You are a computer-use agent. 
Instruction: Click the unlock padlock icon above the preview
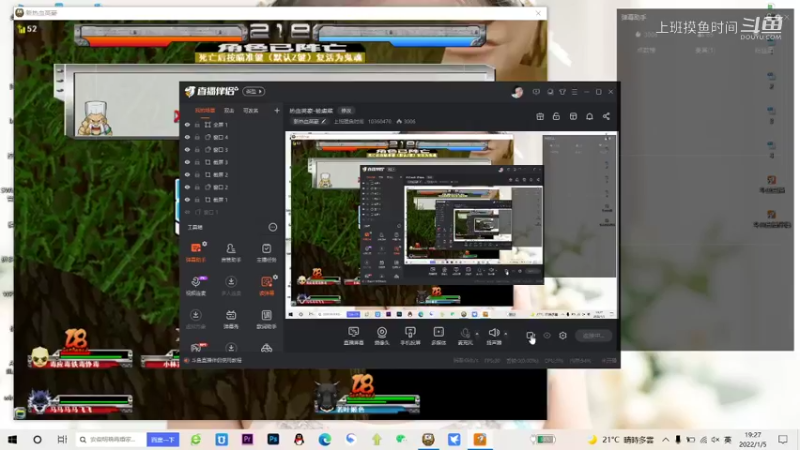coord(556,116)
